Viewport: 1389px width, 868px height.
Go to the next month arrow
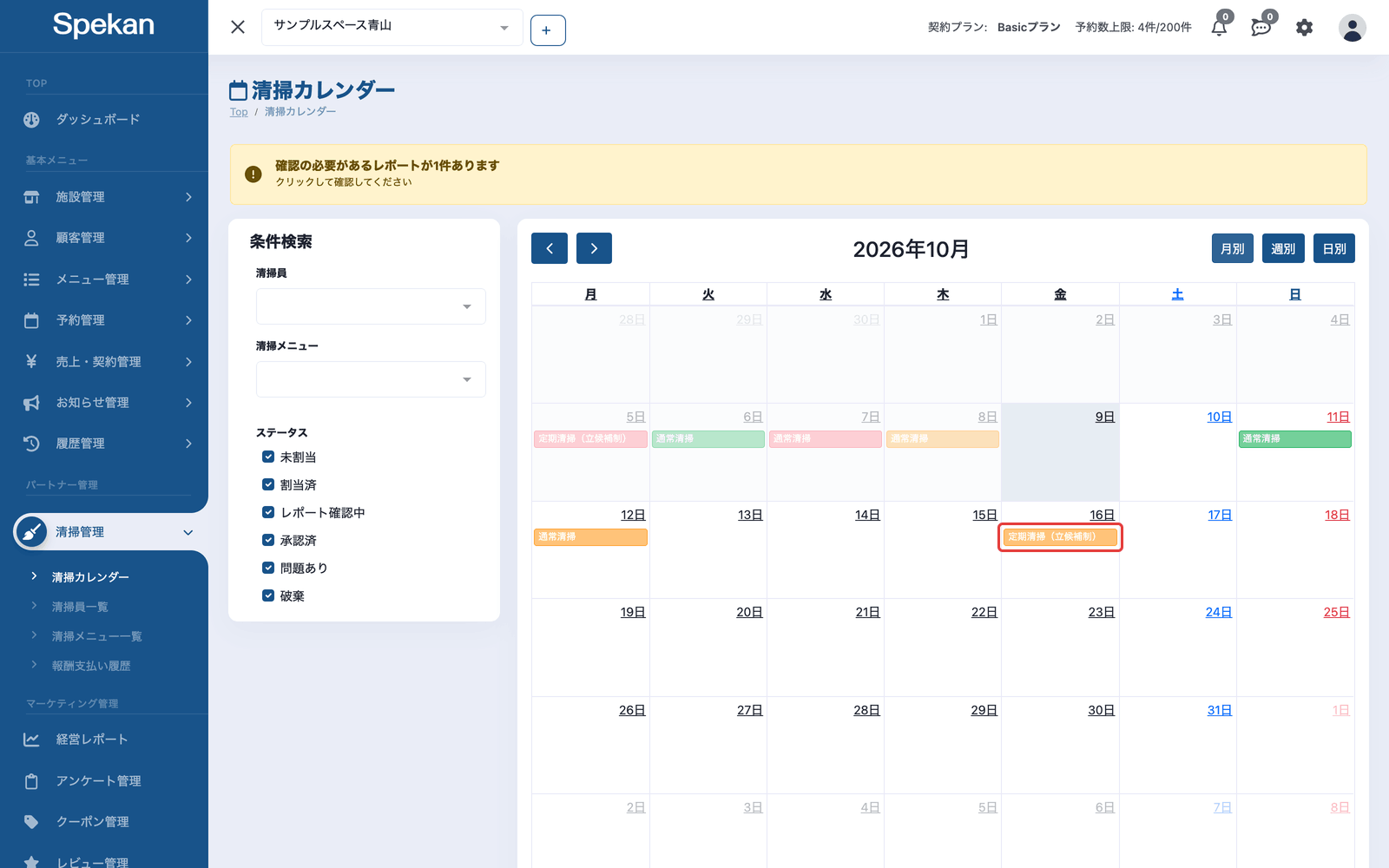click(x=594, y=248)
